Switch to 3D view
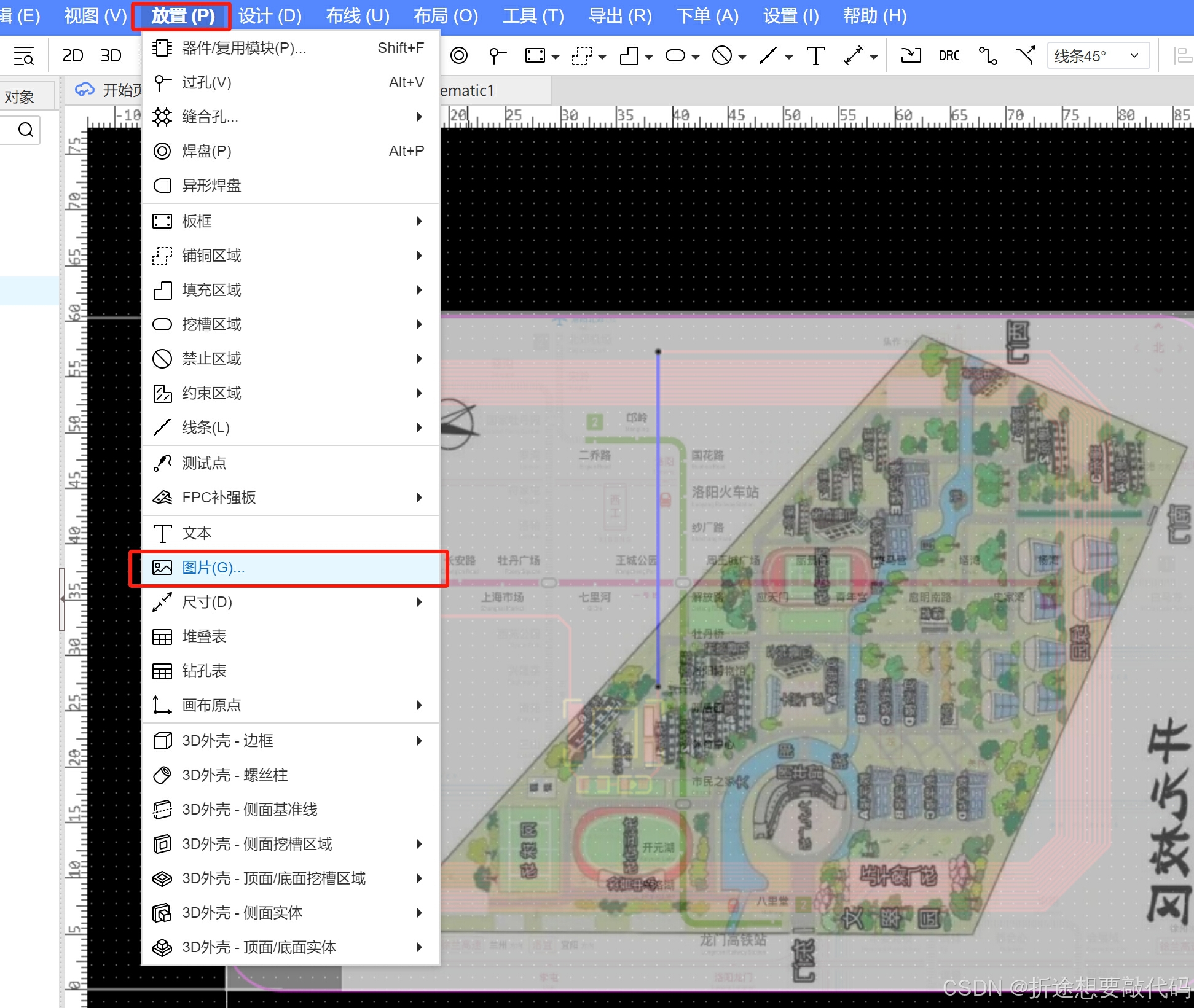The width and height of the screenshot is (1194, 1008). pos(111,56)
